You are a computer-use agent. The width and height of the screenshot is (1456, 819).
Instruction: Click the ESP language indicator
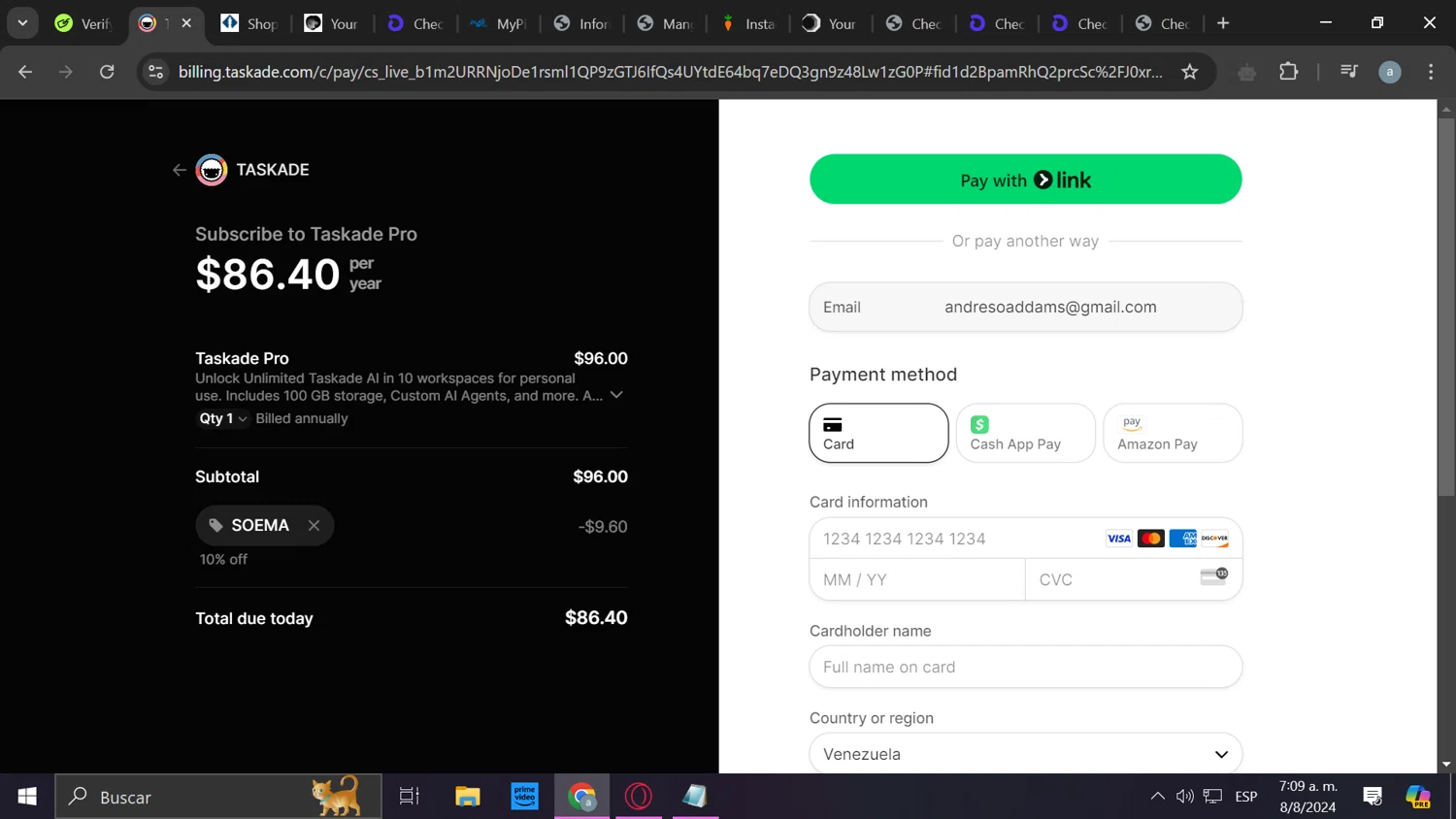click(1246, 797)
